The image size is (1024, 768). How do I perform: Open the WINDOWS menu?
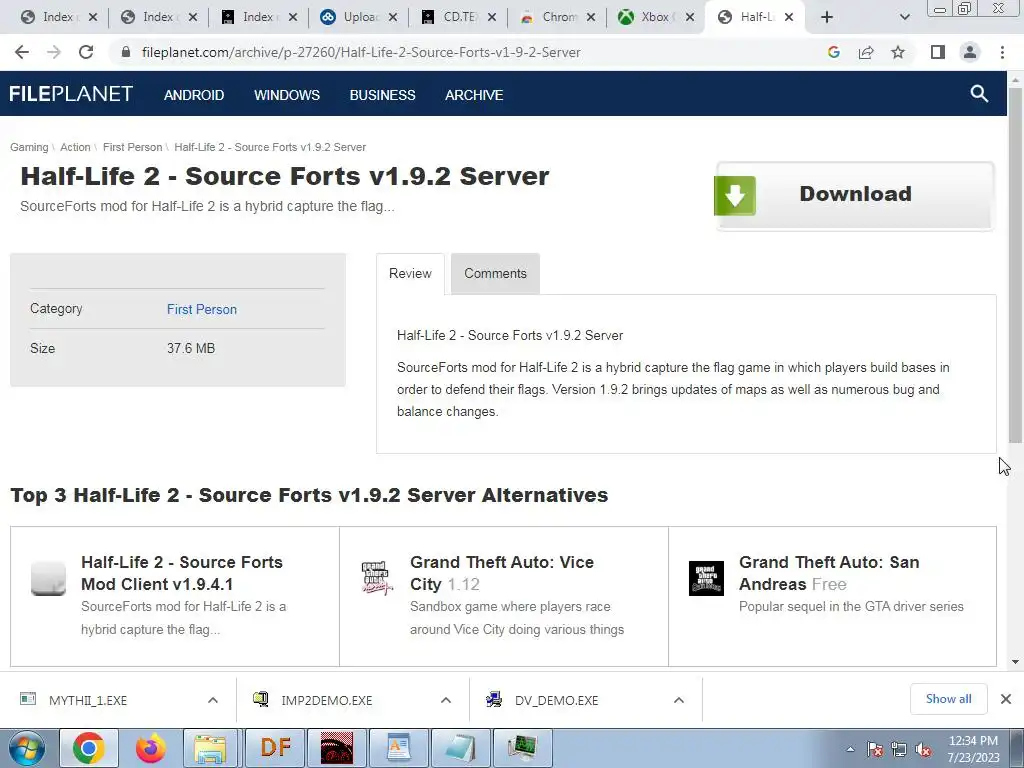pyautogui.click(x=287, y=95)
